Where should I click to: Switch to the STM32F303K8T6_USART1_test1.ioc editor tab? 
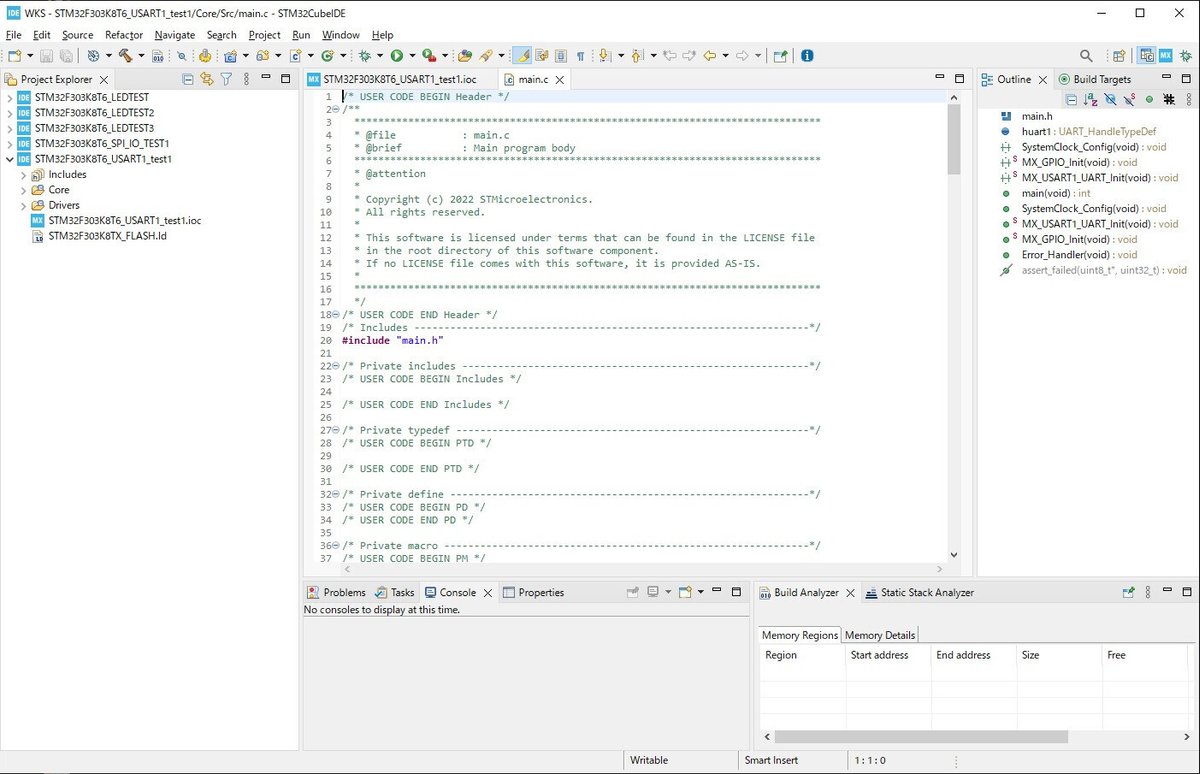tap(401, 79)
